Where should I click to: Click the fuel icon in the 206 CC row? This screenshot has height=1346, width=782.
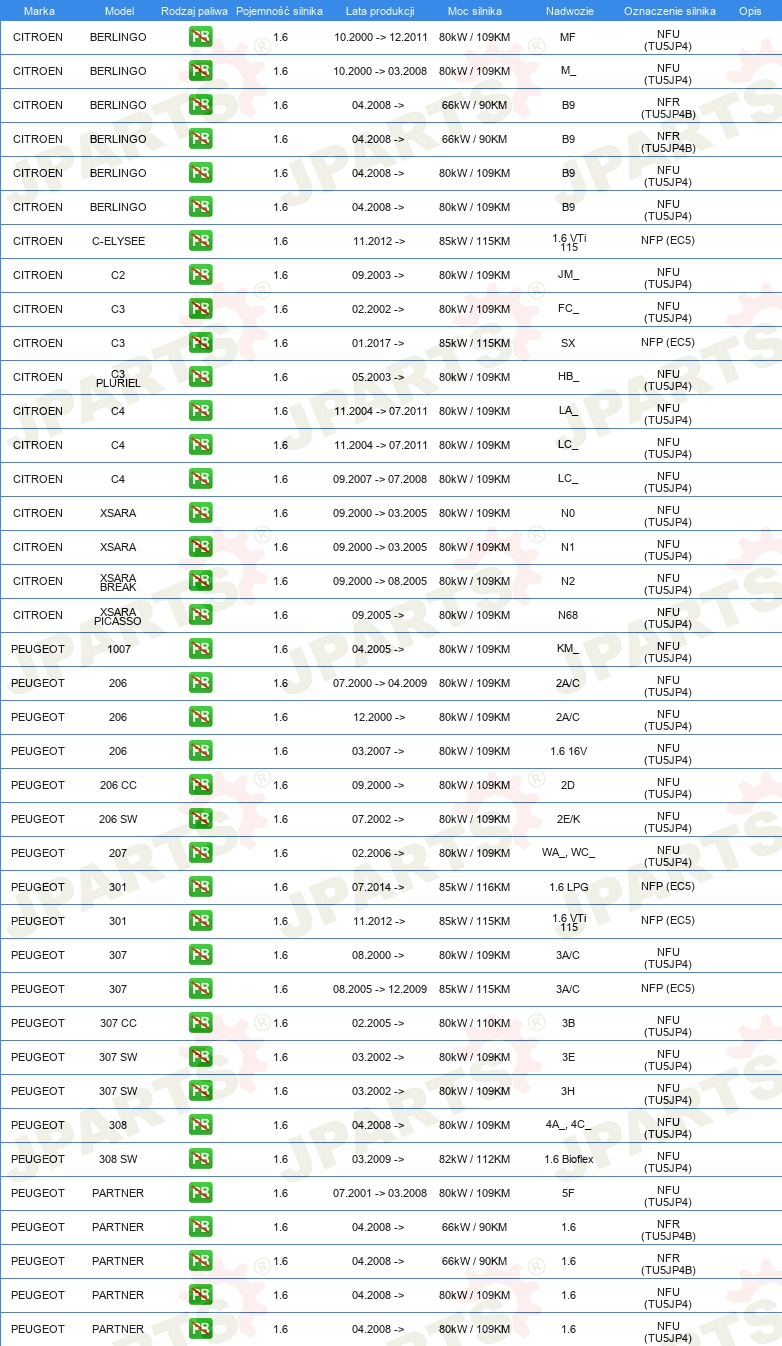pos(200,785)
